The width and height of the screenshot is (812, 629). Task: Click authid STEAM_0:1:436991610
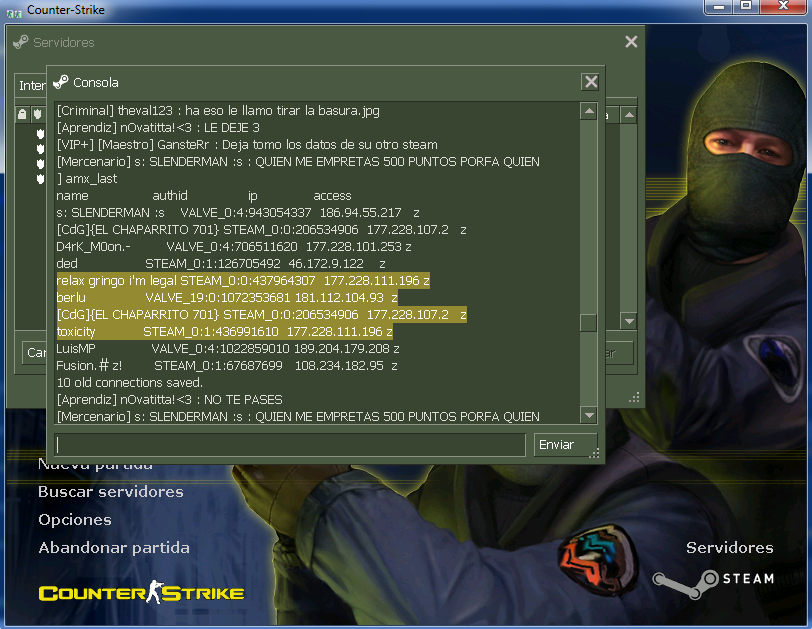point(211,332)
